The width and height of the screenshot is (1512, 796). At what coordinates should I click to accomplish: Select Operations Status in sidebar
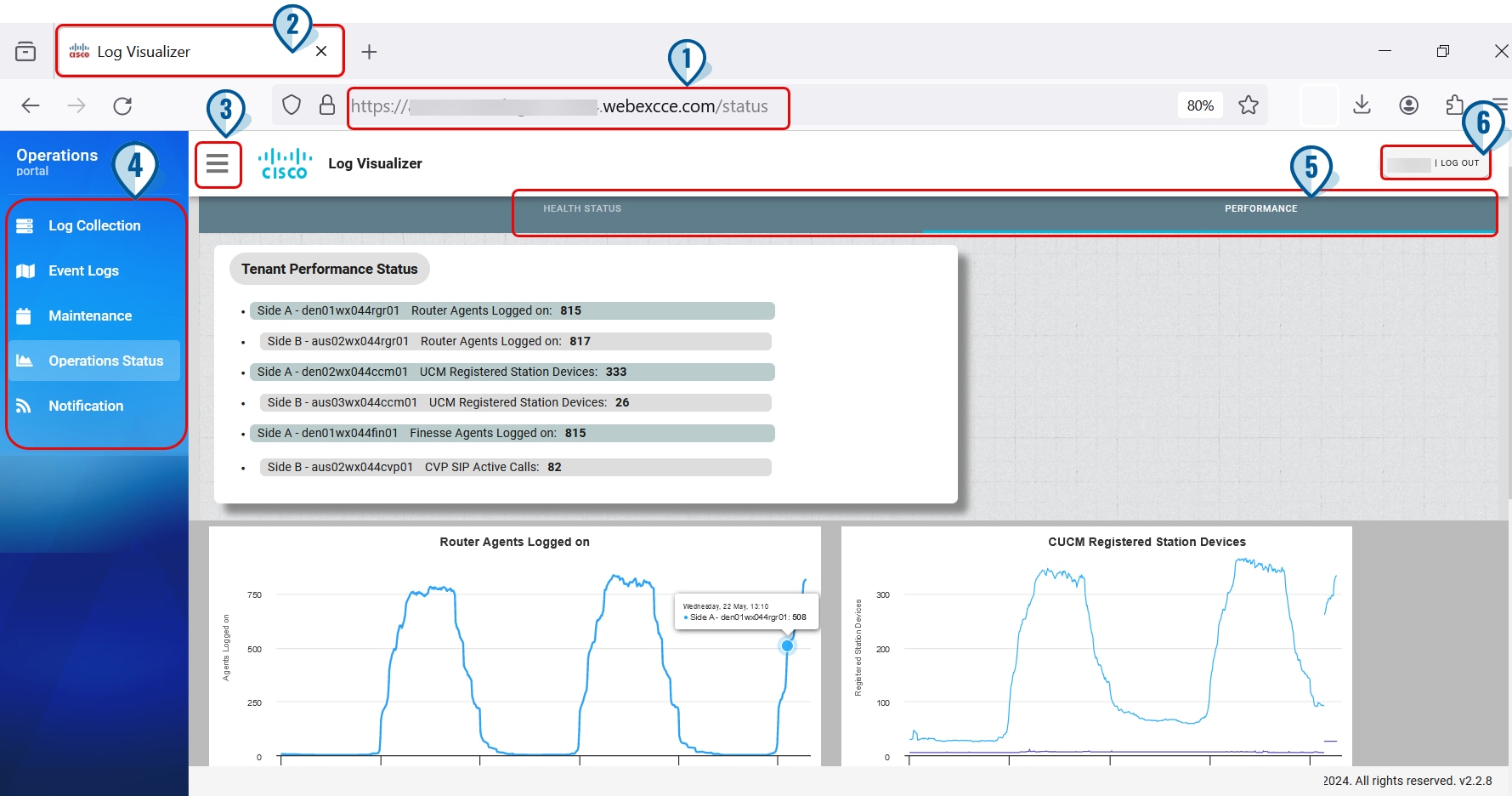coord(94,361)
